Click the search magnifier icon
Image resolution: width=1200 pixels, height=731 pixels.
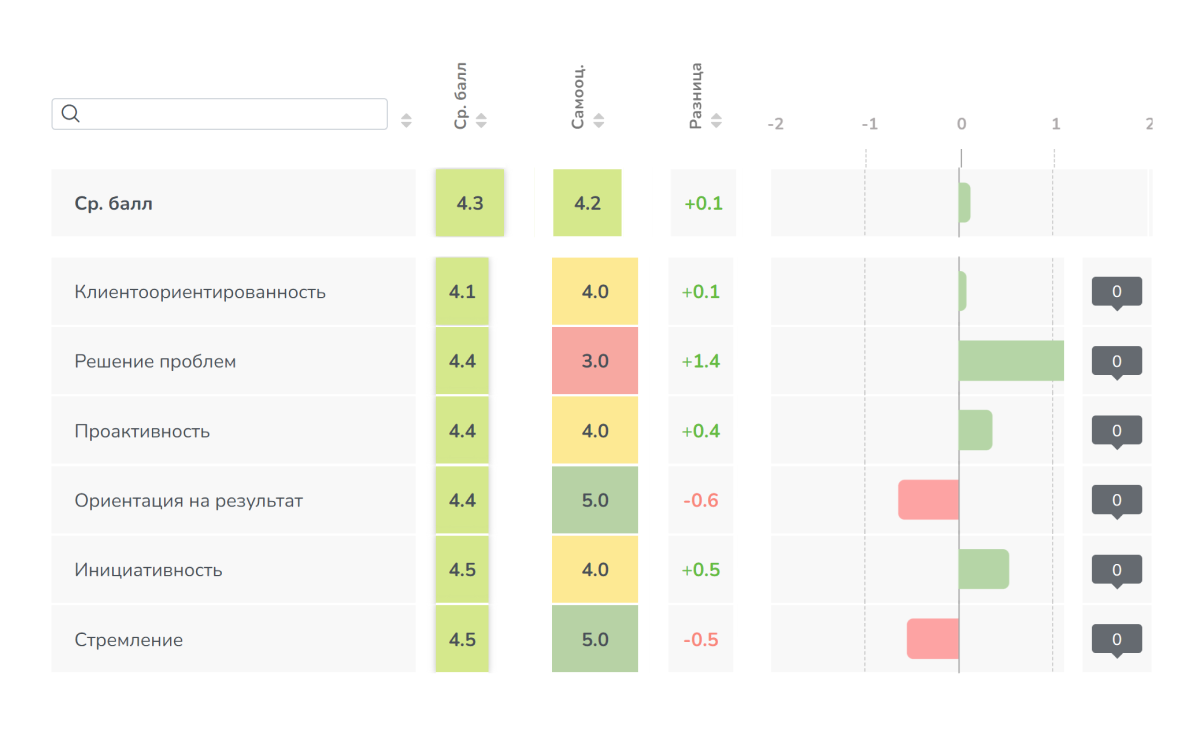pos(70,113)
